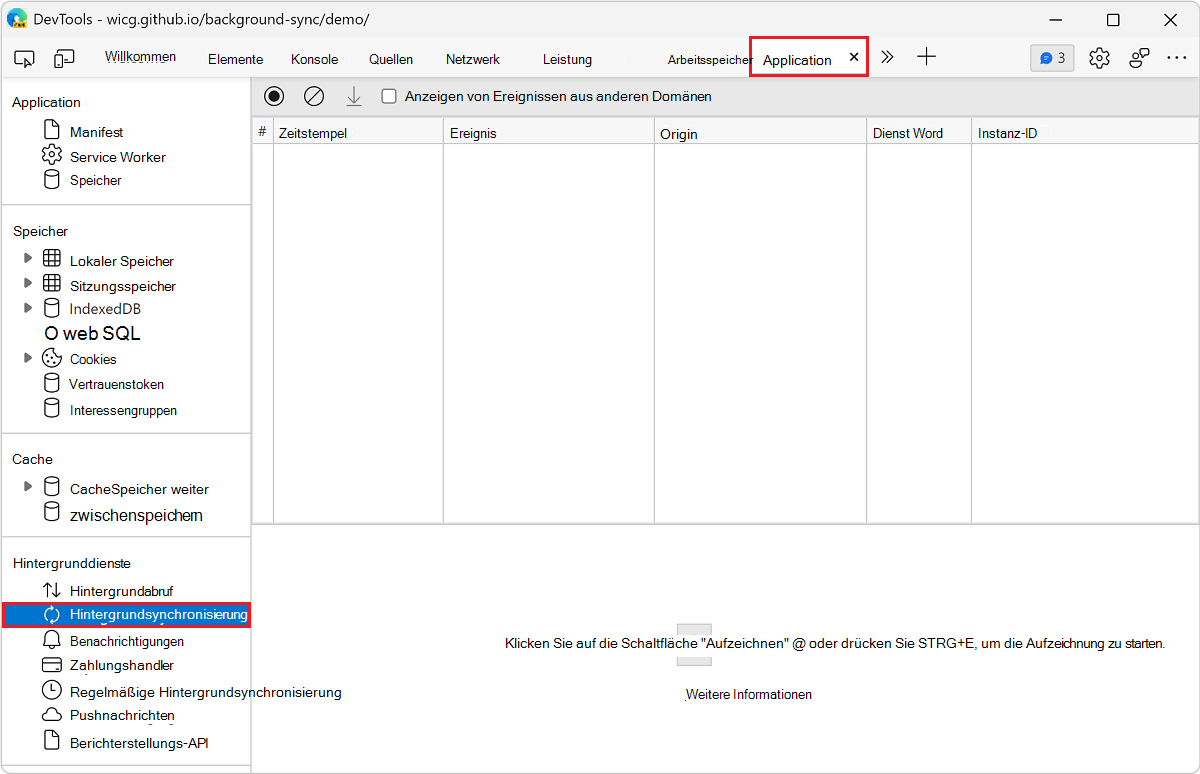
Task: Click the Dienst Word column header
Action: point(919,132)
